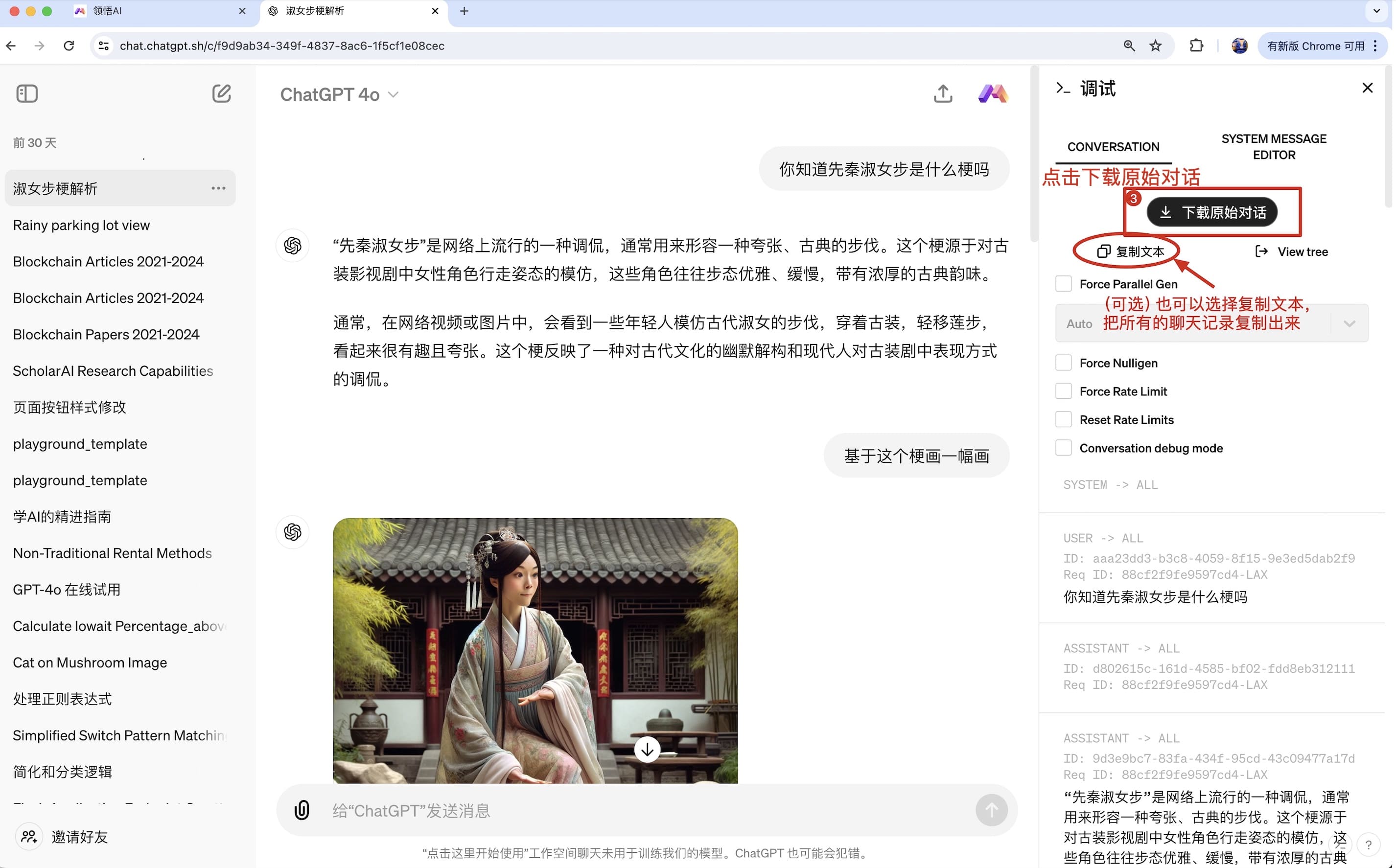Attach a file using the paperclip icon

point(302,810)
